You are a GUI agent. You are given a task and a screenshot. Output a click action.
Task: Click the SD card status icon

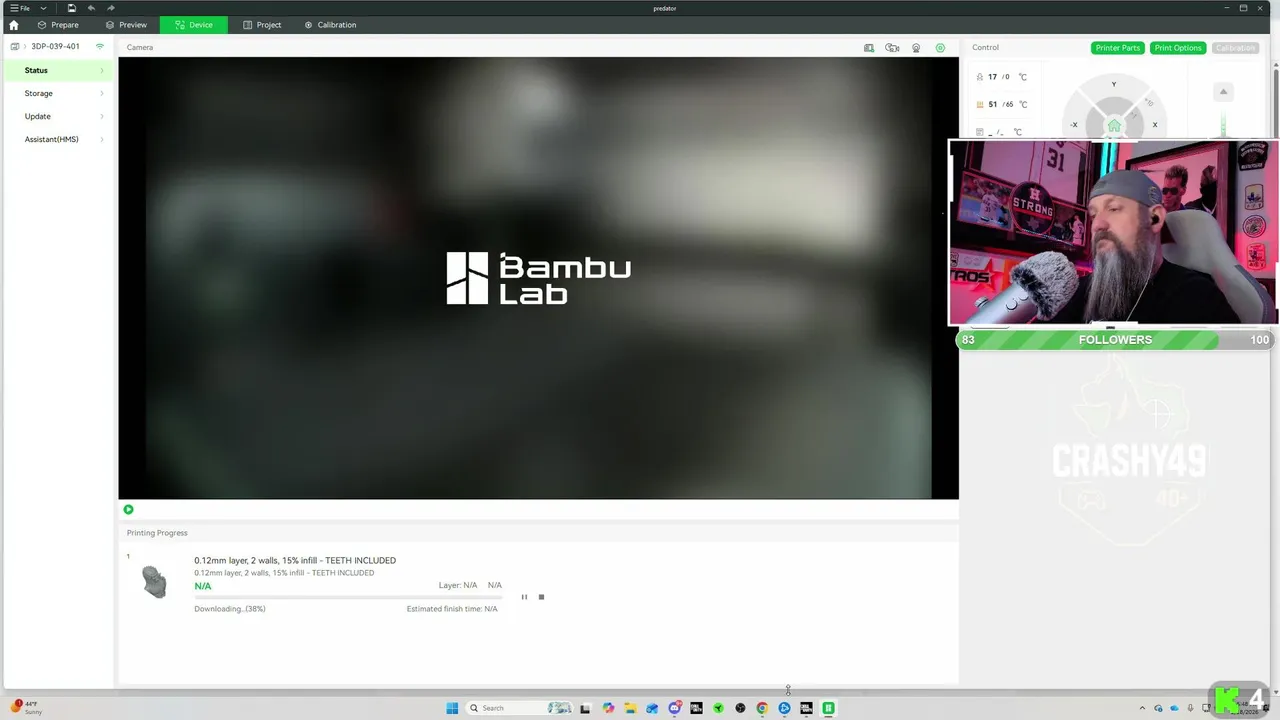pyautogui.click(x=869, y=48)
